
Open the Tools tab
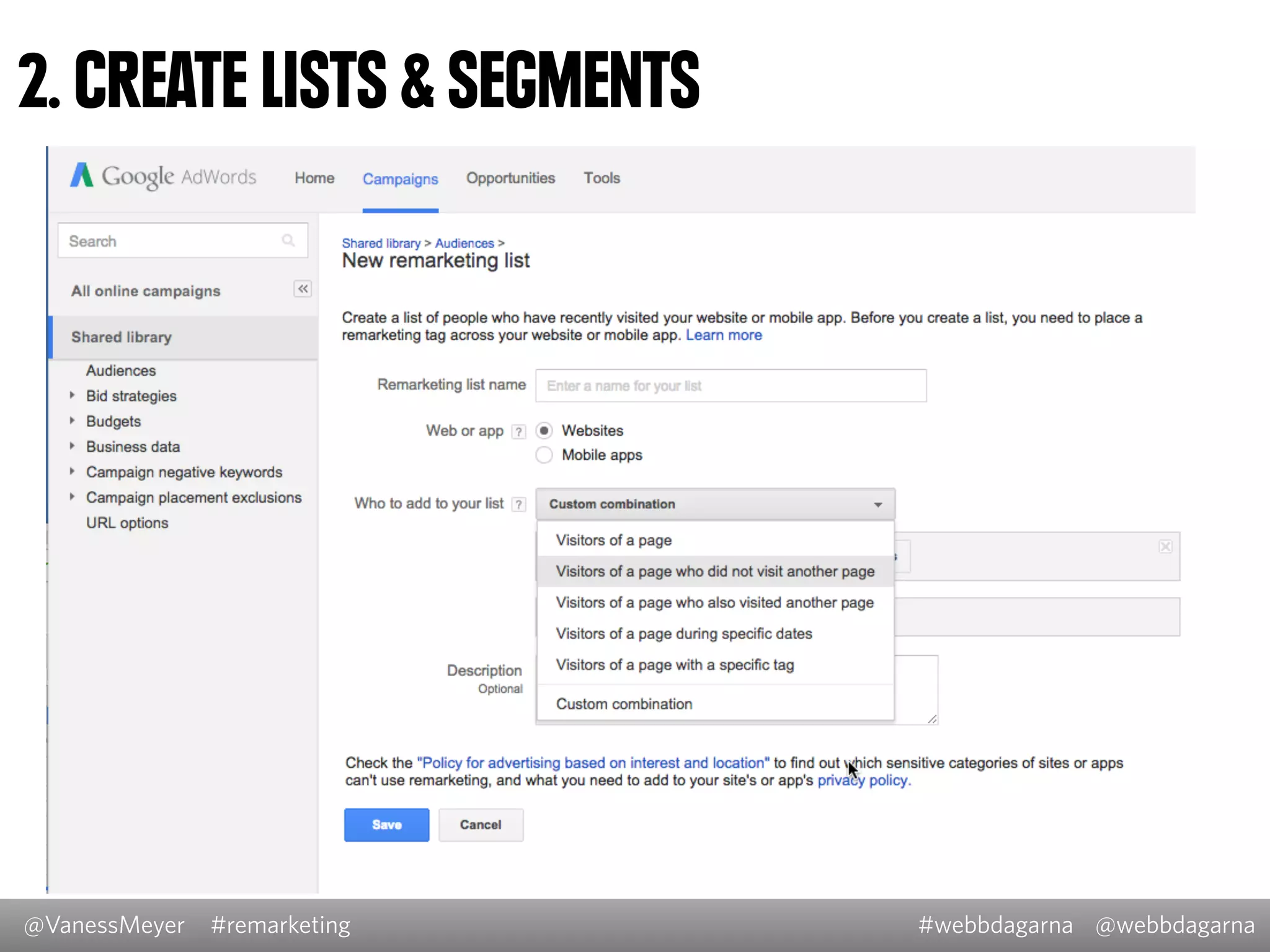coord(602,178)
